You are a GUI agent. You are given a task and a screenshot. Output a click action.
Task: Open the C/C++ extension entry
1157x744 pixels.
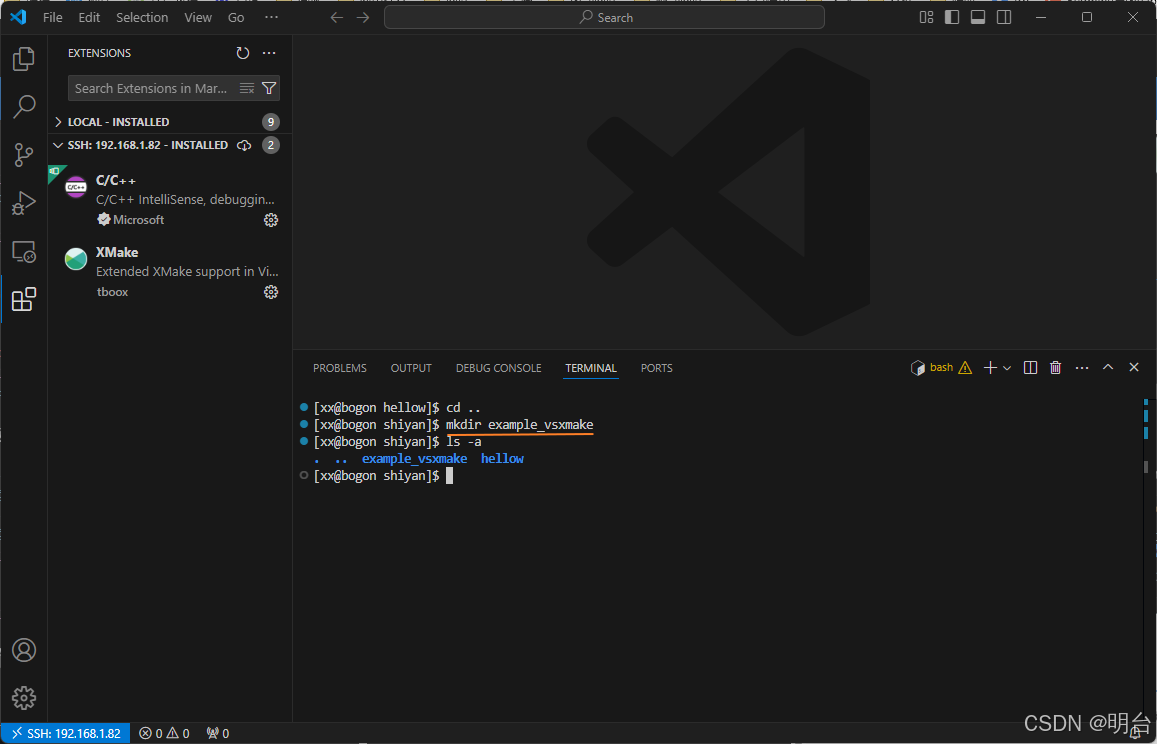(x=170, y=199)
